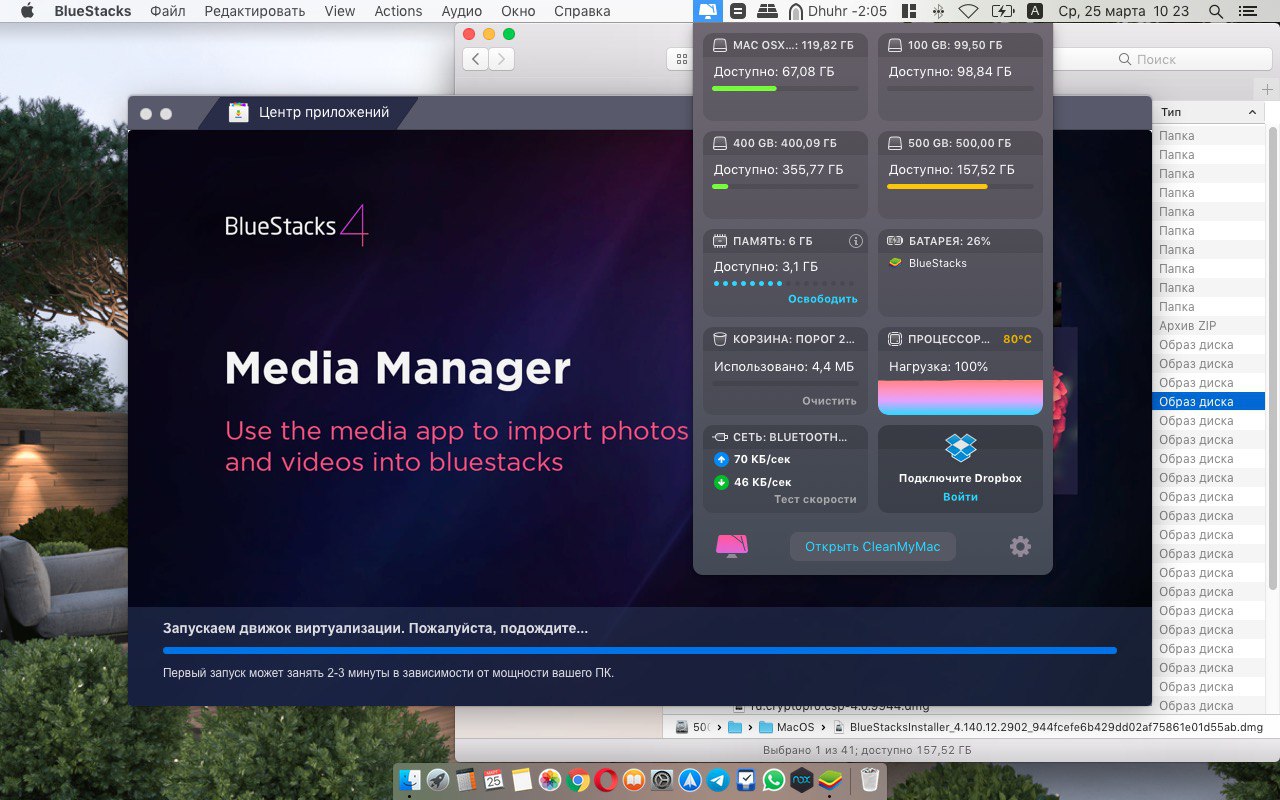Click the memory info icon
This screenshot has width=1280, height=800.
pyautogui.click(x=855, y=241)
